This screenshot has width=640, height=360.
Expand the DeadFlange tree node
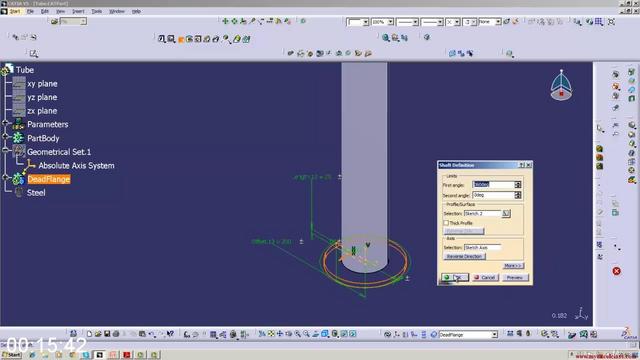[x=5, y=178]
